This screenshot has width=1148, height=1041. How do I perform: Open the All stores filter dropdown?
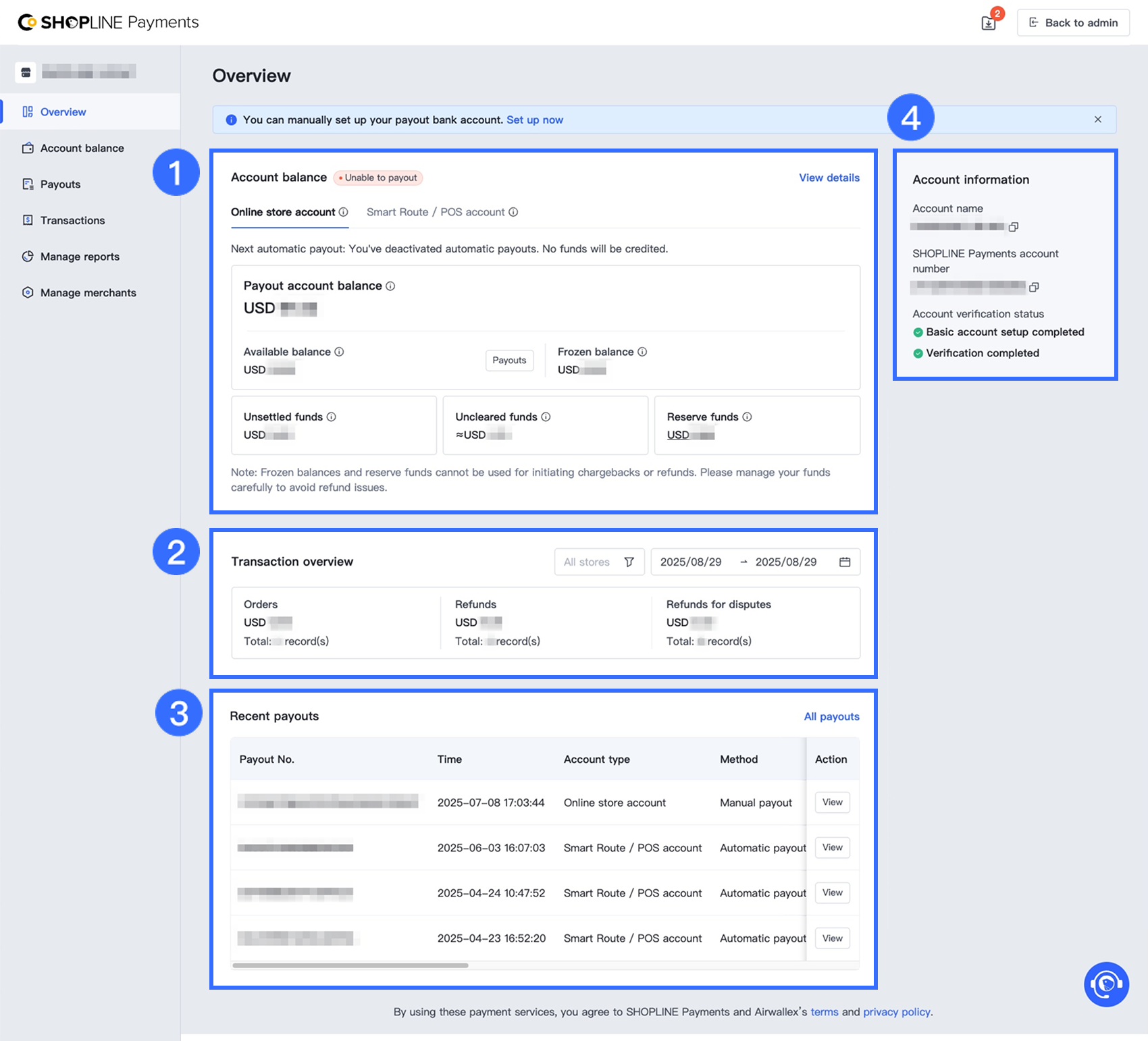tap(599, 562)
